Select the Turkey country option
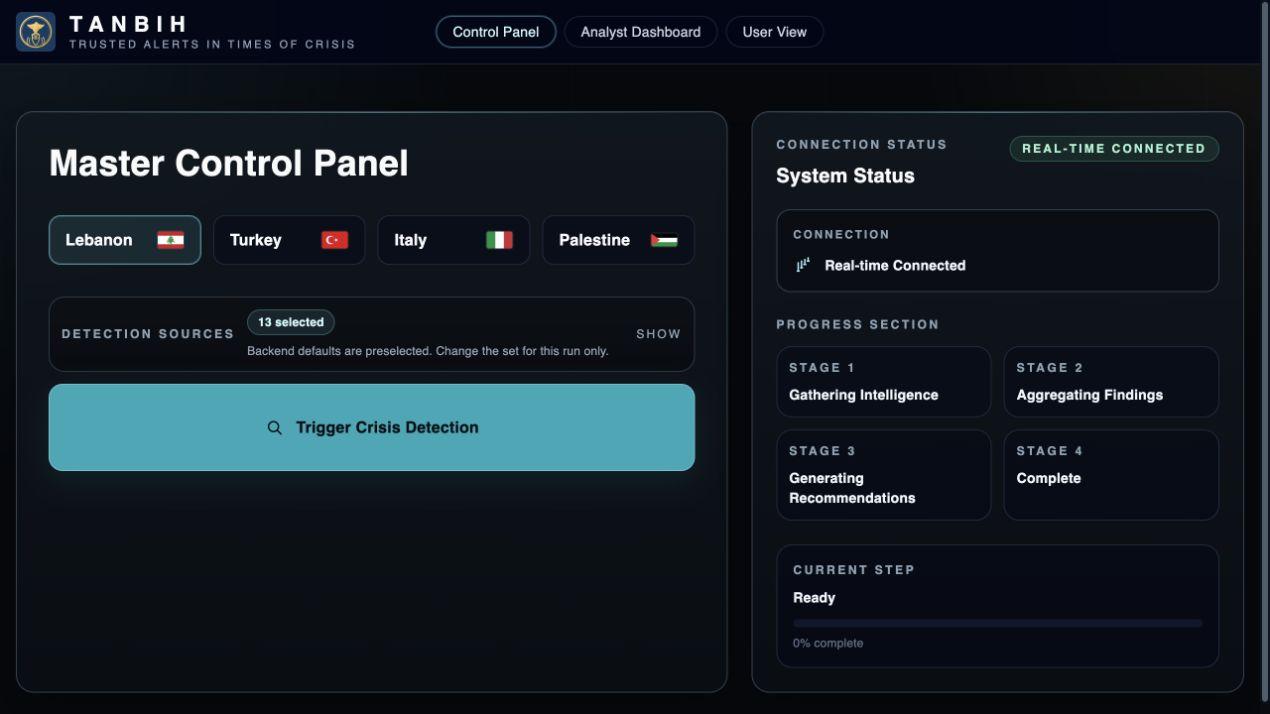 point(289,240)
